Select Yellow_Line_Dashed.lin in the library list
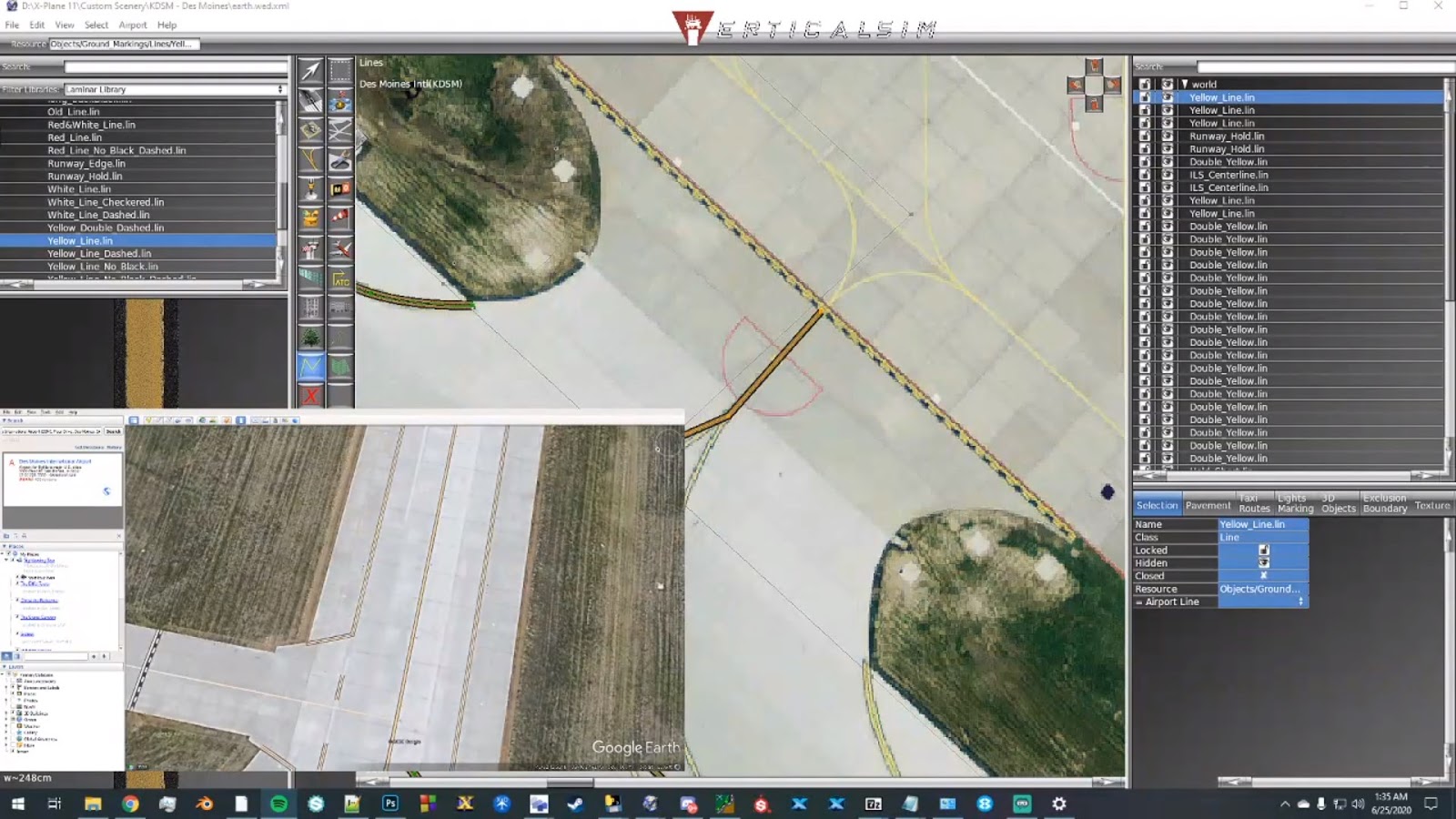The image size is (1456, 819). [x=138, y=254]
